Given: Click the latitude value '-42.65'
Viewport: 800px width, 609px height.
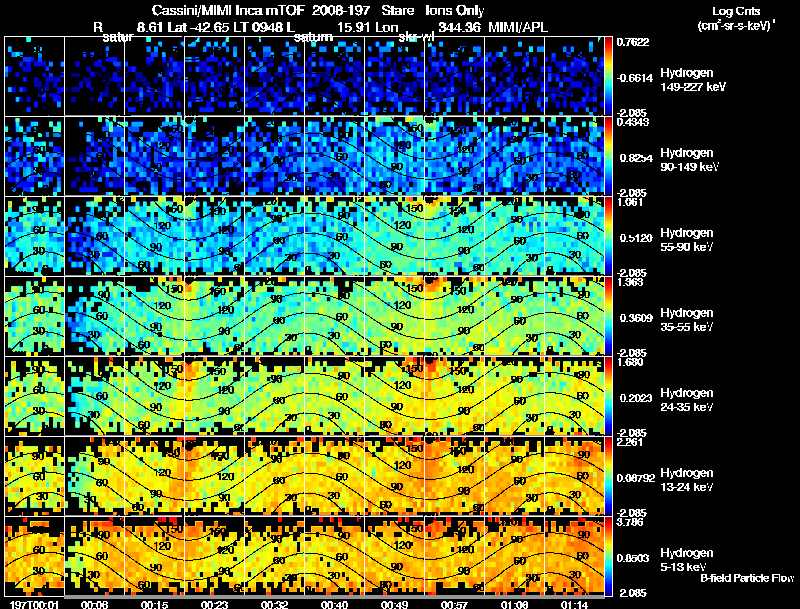Looking at the screenshot, I should (210, 28).
